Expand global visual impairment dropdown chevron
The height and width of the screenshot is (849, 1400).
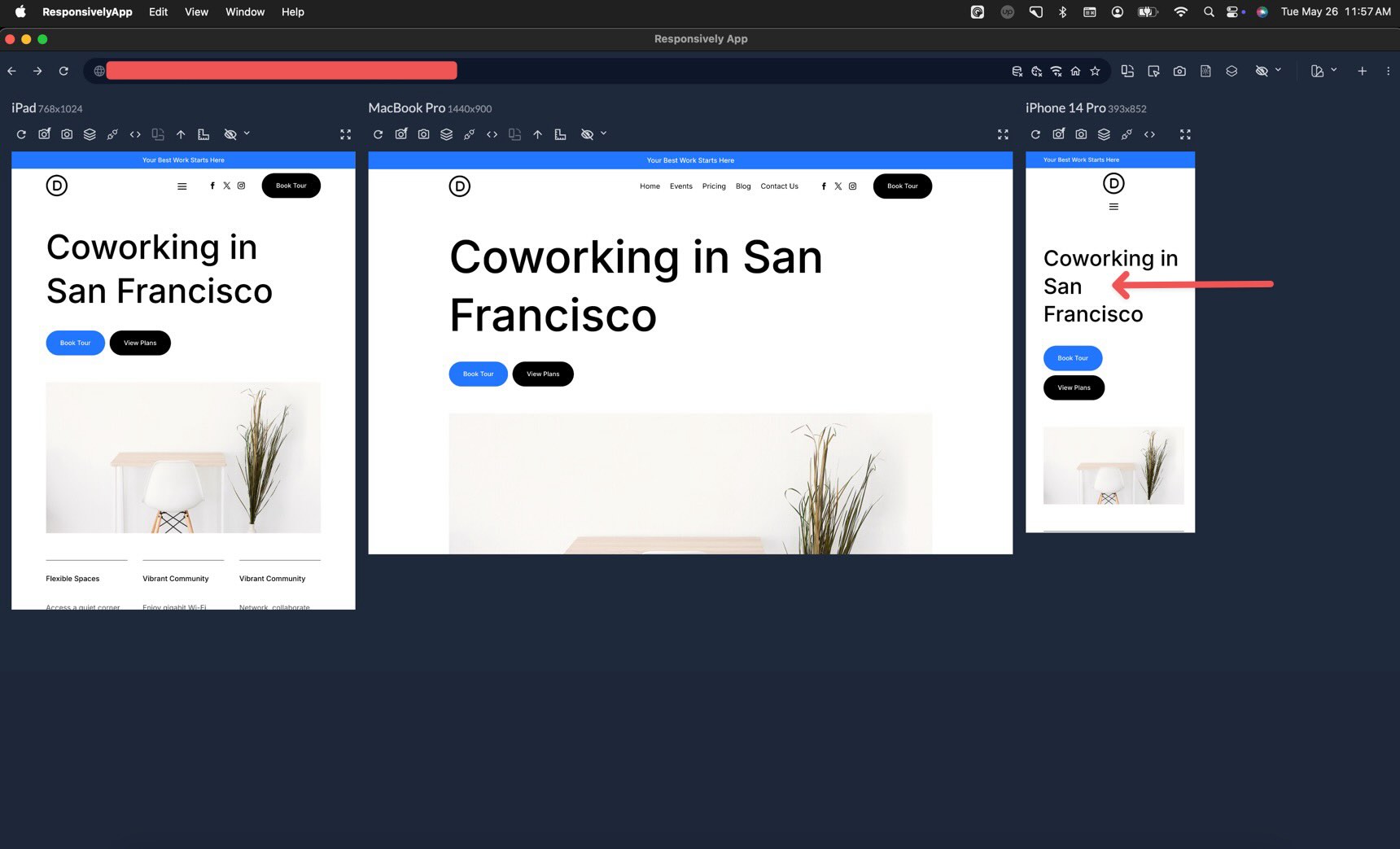[x=1278, y=70]
